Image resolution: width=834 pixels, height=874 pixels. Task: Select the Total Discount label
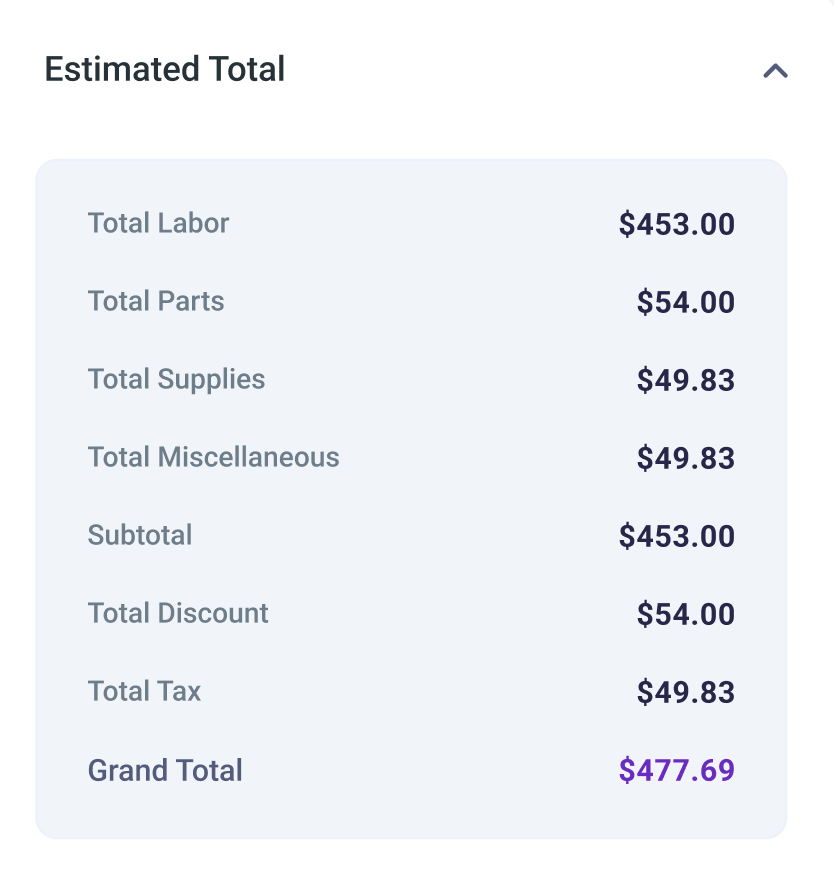[178, 613]
